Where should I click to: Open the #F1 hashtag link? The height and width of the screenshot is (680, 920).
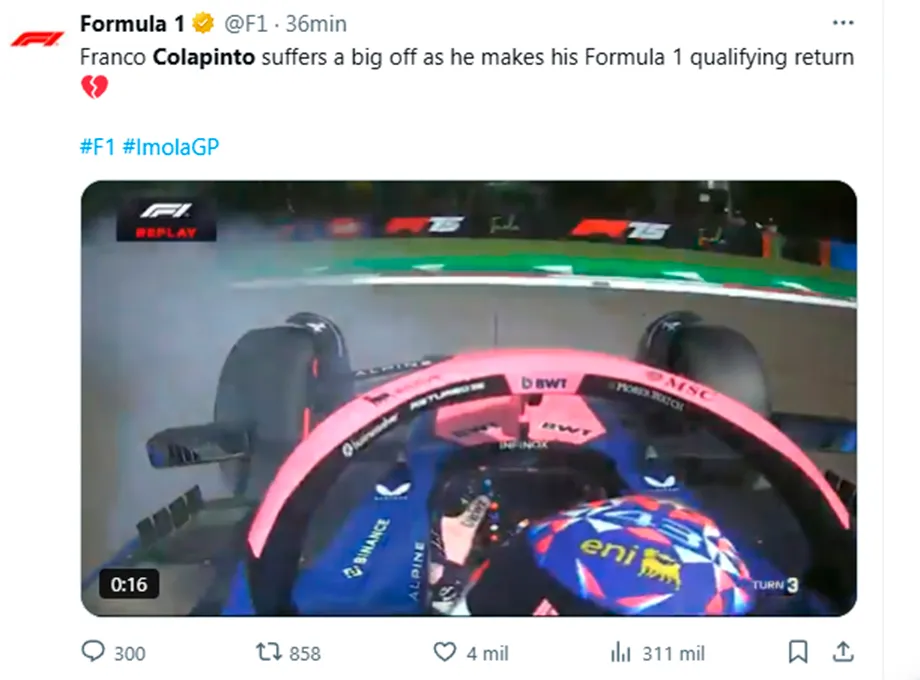tap(97, 147)
